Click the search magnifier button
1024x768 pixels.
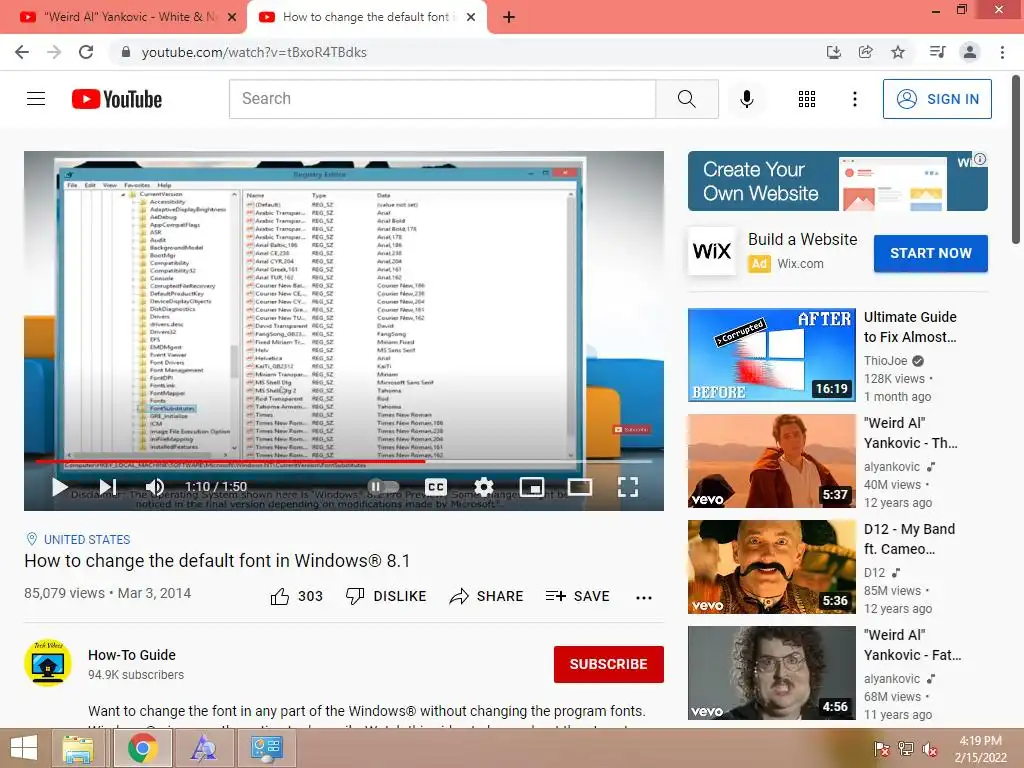tap(686, 99)
